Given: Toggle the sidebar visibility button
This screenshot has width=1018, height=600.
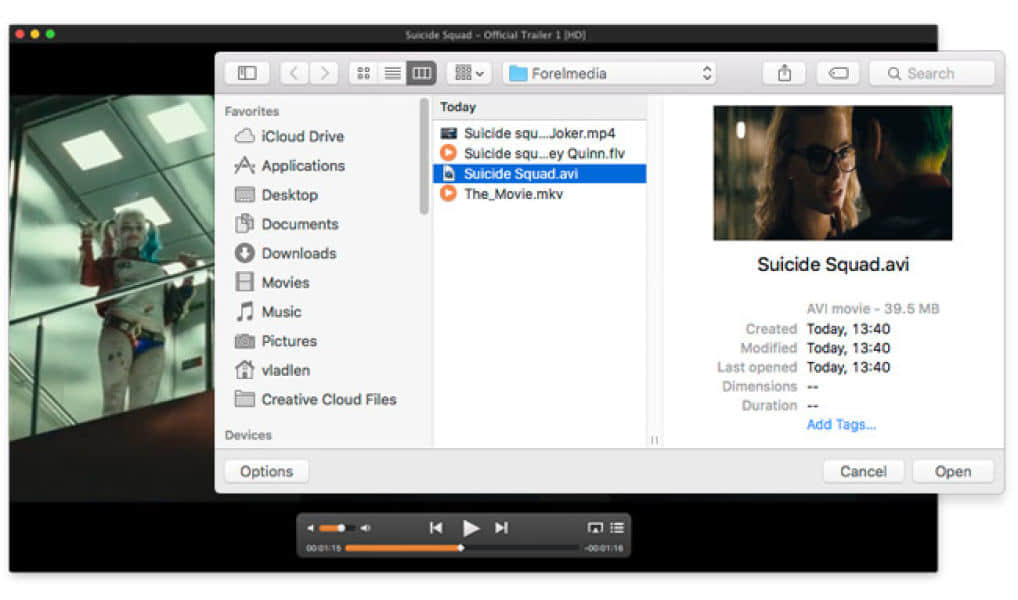Looking at the screenshot, I should click(247, 73).
